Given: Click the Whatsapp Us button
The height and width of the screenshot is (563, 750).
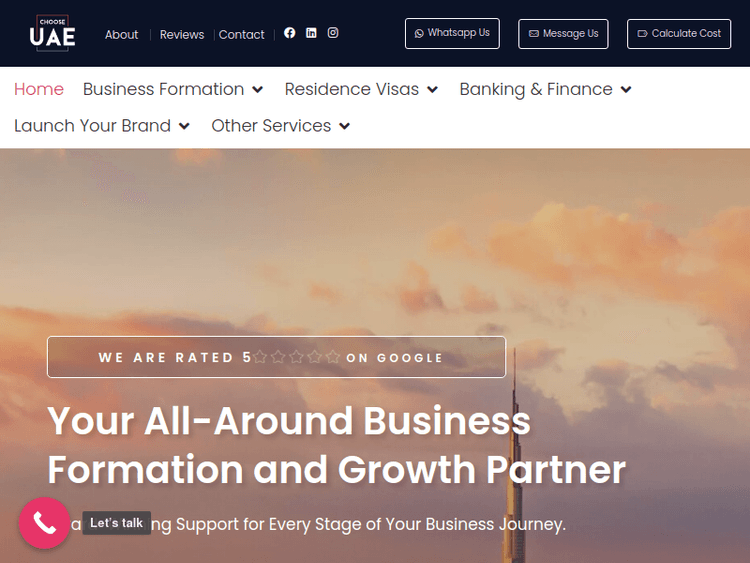Looking at the screenshot, I should (x=452, y=33).
